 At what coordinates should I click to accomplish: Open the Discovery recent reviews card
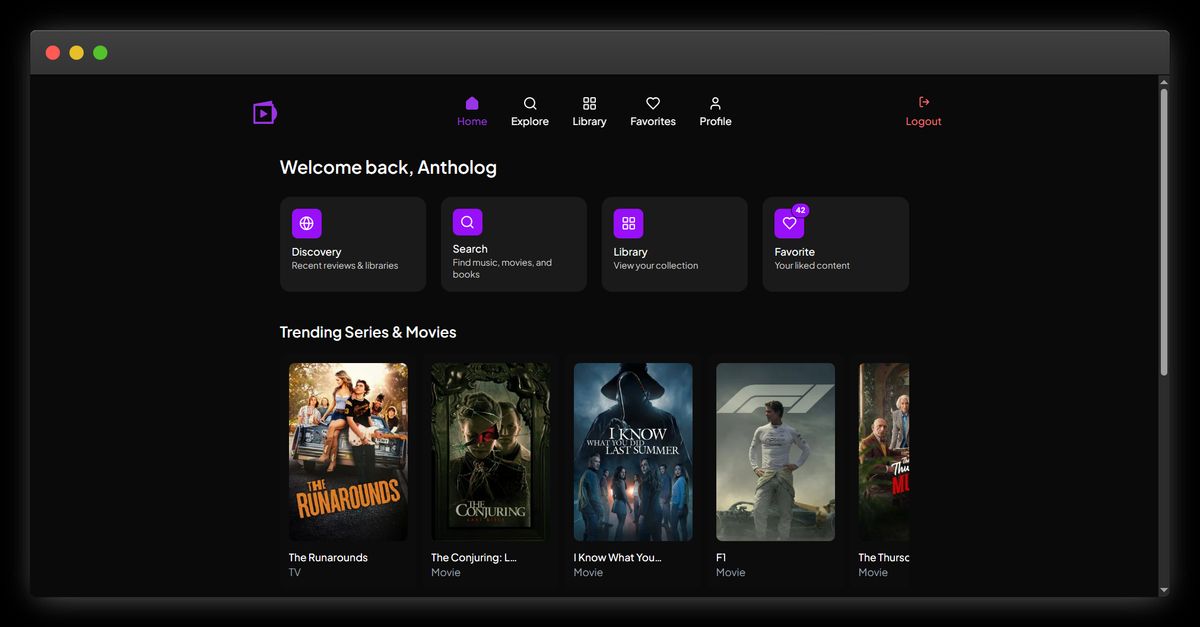(x=353, y=259)
